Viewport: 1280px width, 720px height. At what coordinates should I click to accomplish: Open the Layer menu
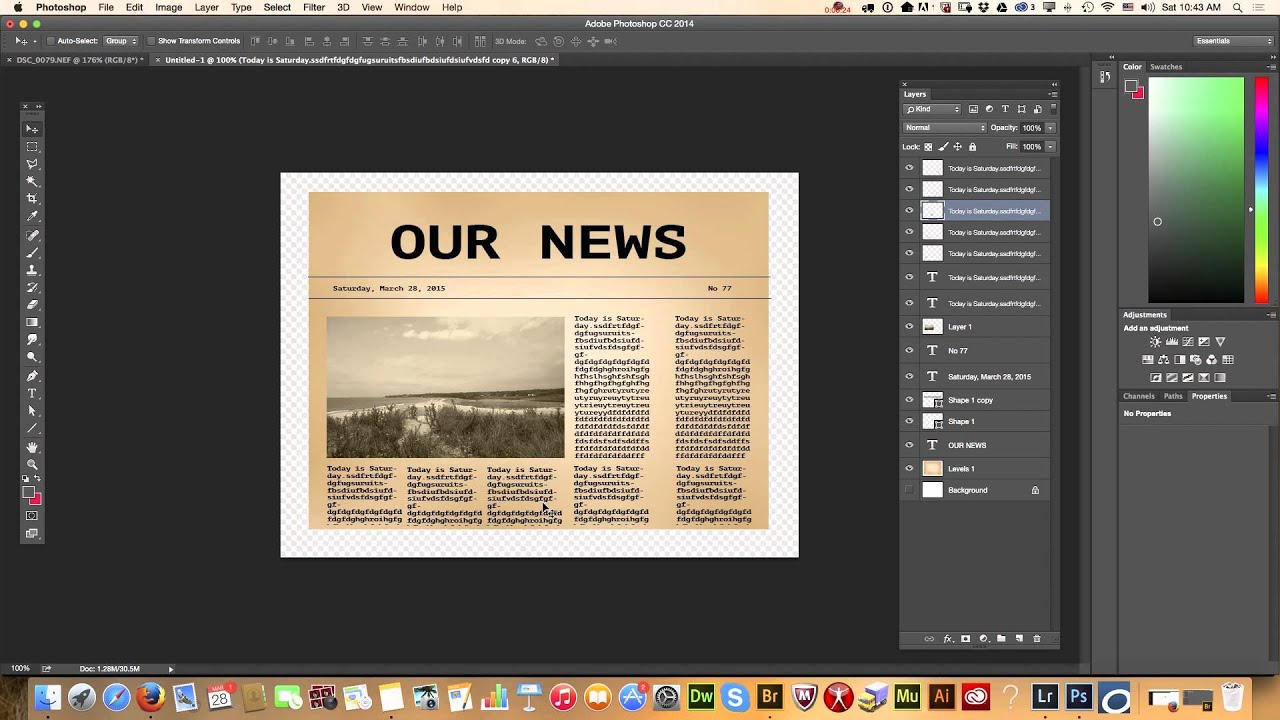(207, 7)
